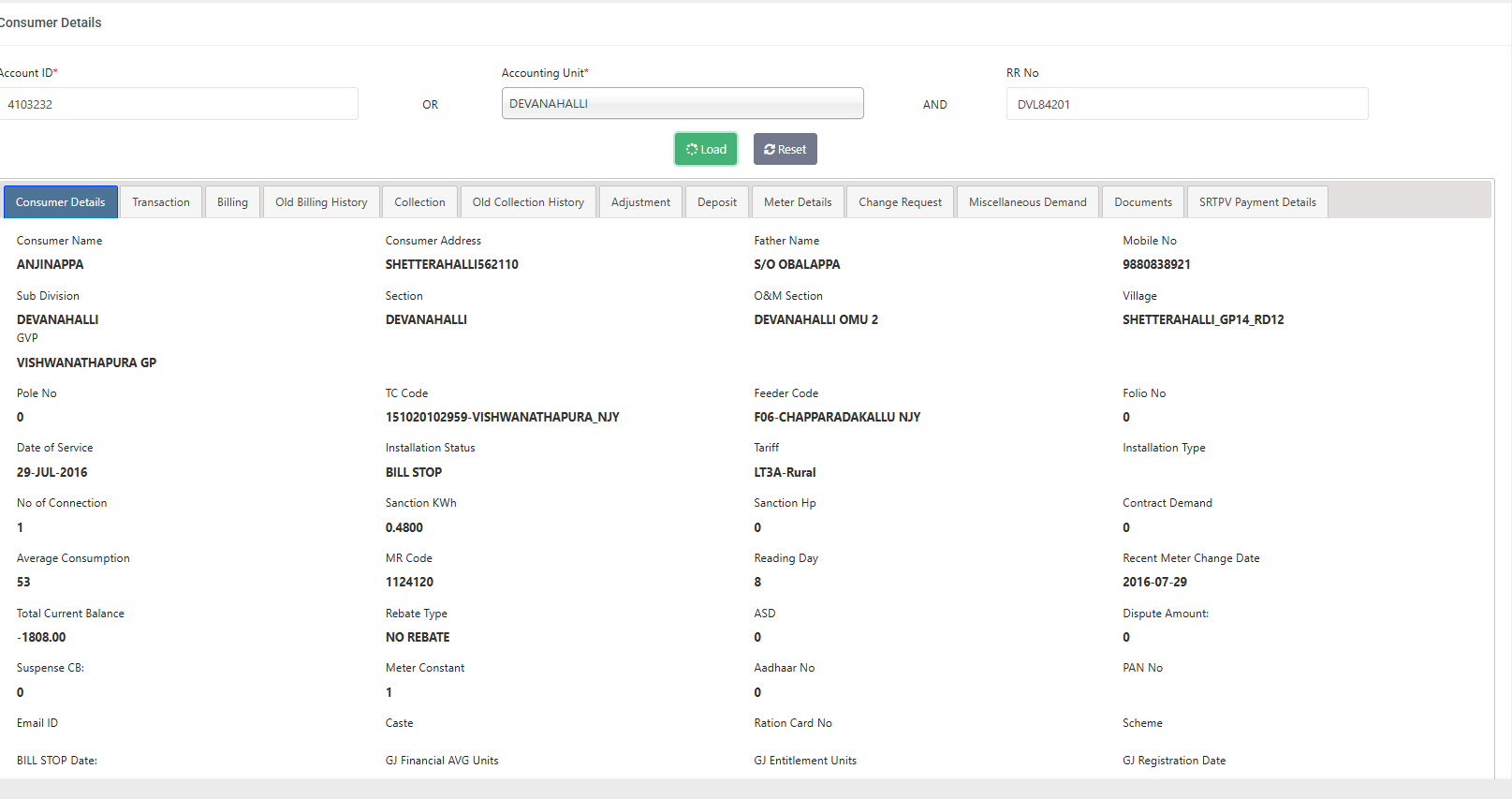Image resolution: width=1512 pixels, height=799 pixels.
Task: Go to the Collection tab
Action: [419, 202]
